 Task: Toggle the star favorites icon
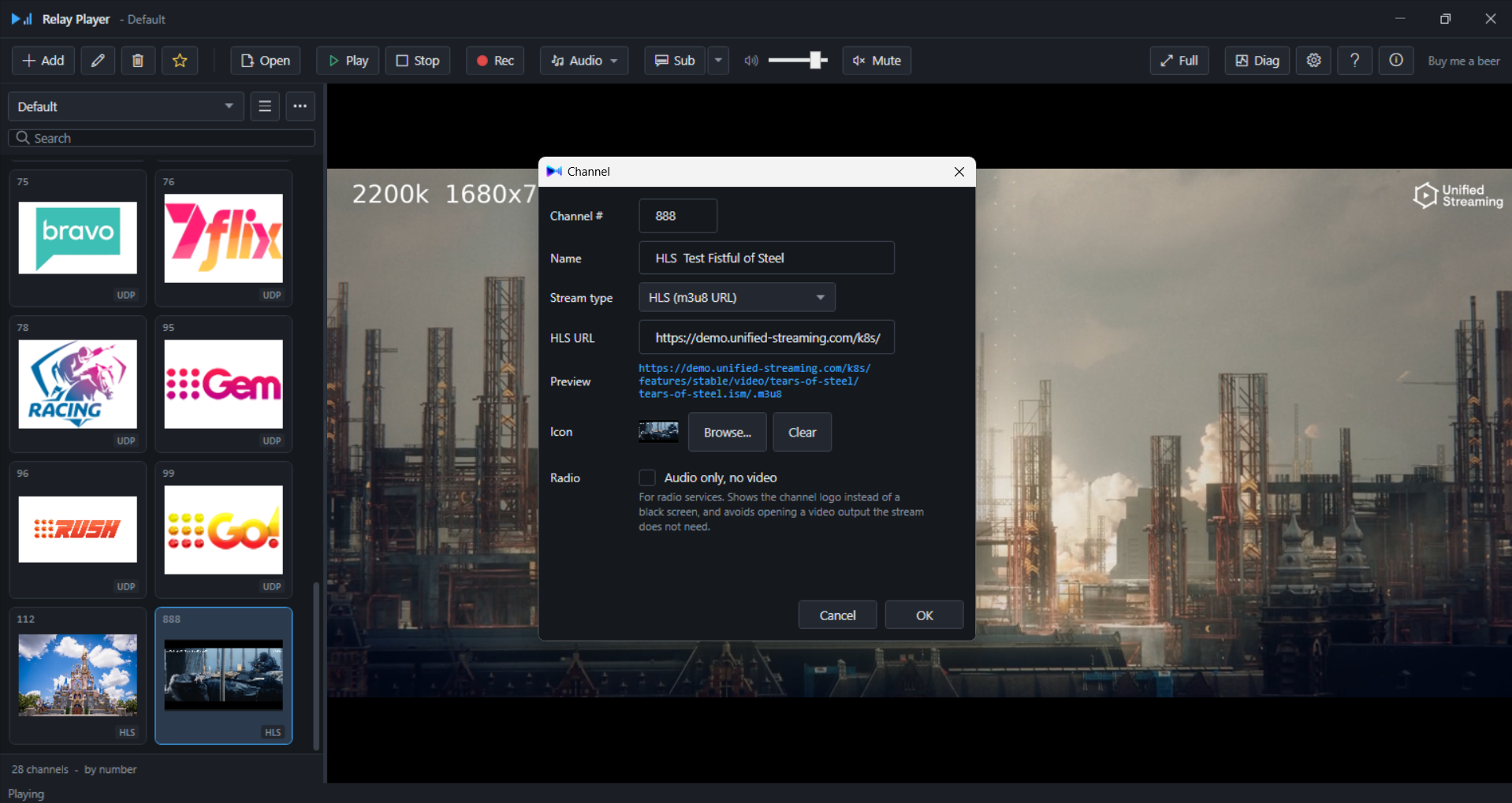tap(180, 61)
